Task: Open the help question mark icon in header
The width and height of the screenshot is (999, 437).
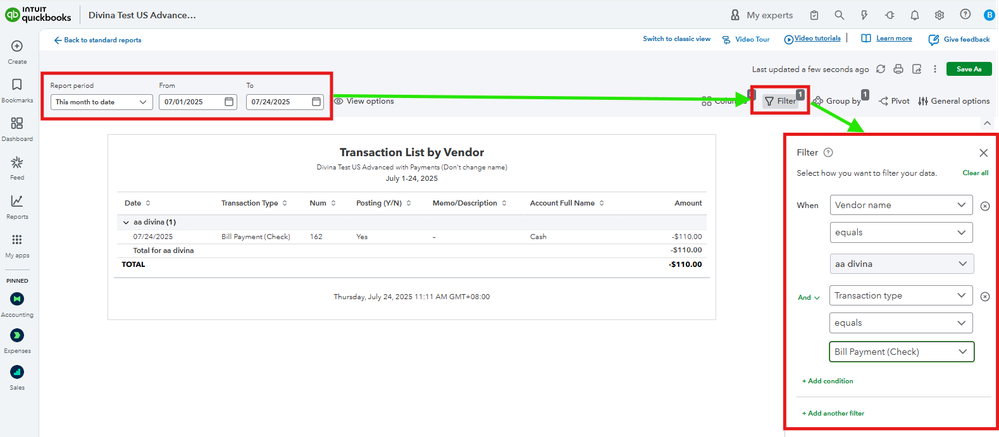Action: 965,14
